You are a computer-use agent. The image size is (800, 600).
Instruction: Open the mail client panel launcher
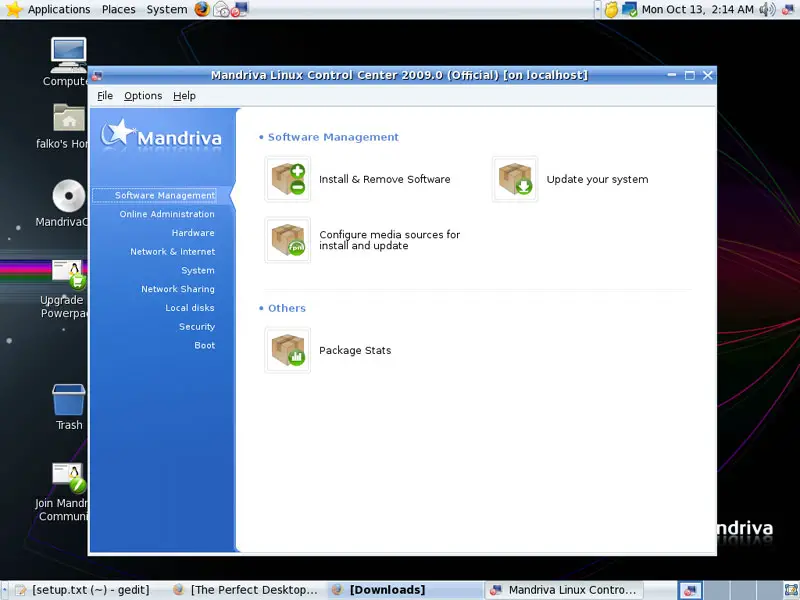(221, 9)
